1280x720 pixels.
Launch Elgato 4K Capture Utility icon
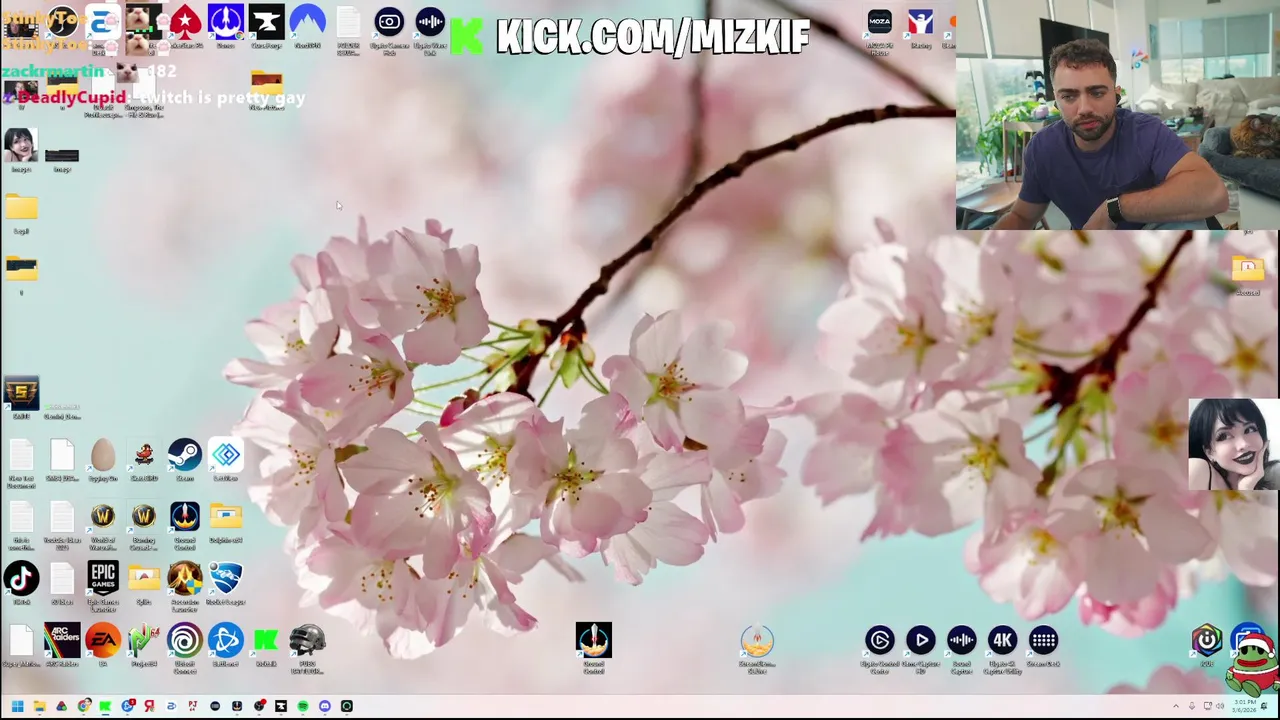tap(1002, 640)
